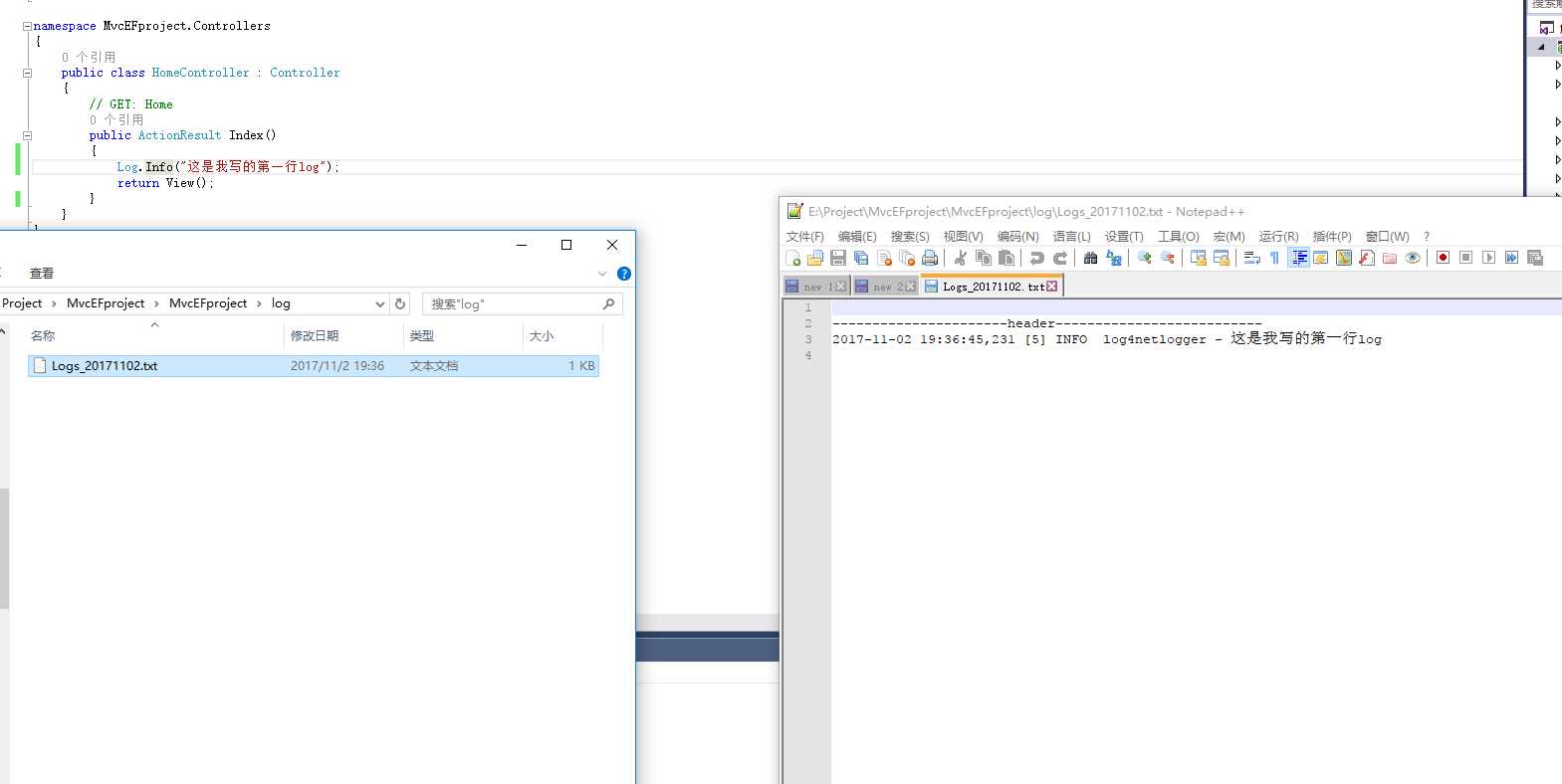Click MvcEFproject breadcrumb before log
1562x784 pixels.
coord(208,303)
